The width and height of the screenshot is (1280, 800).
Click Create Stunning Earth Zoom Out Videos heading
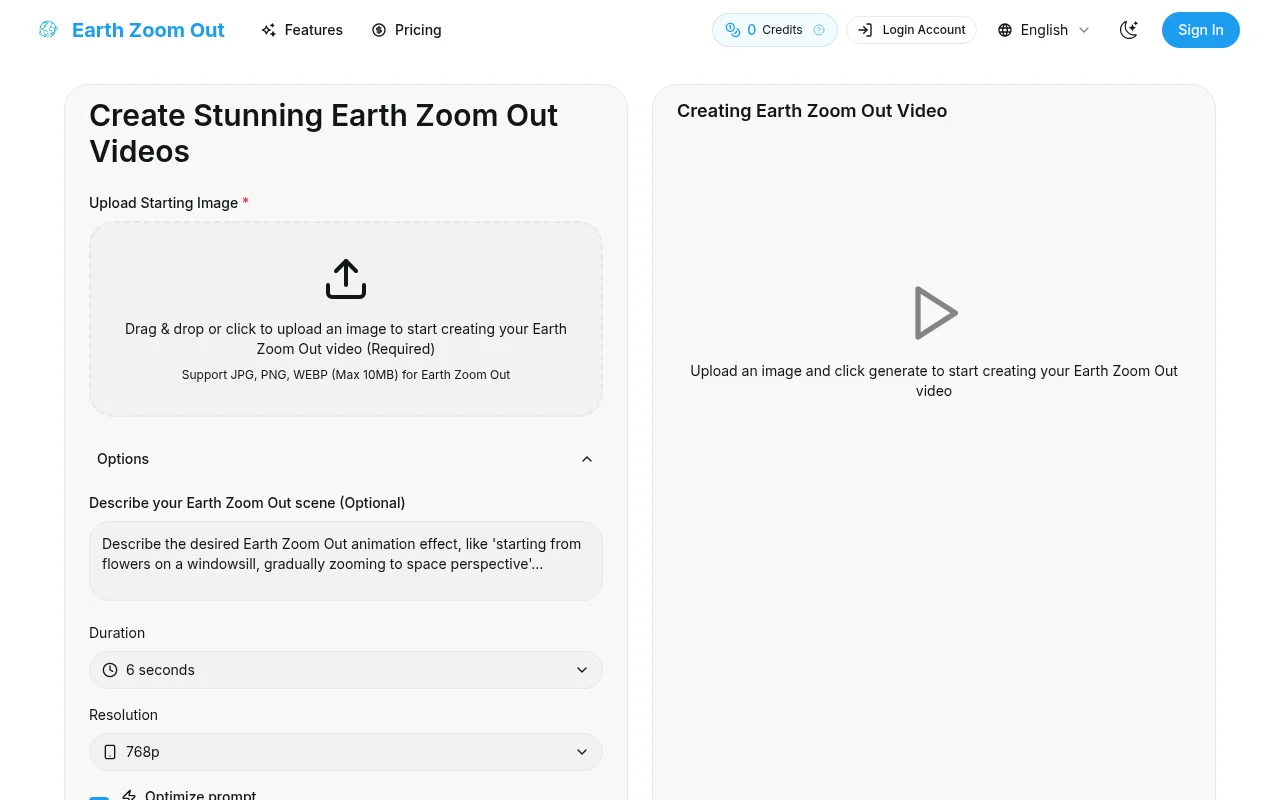(323, 133)
